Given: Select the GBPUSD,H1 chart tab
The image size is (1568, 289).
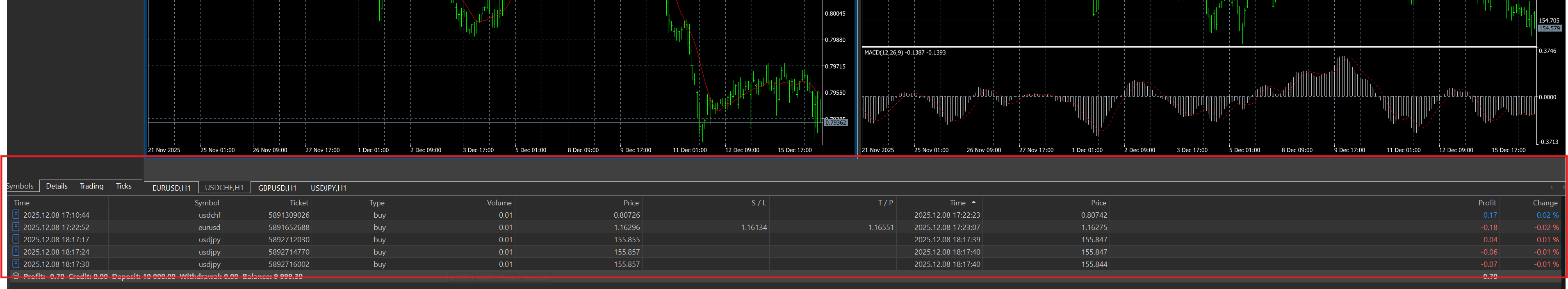Looking at the screenshot, I should pos(277,188).
